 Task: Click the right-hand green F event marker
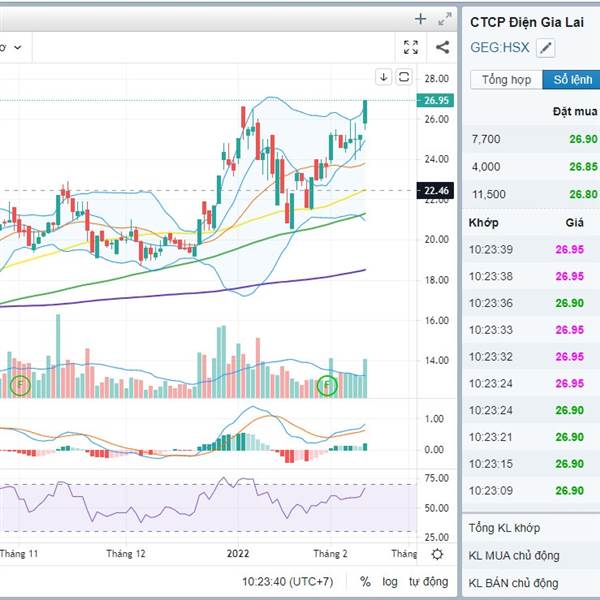click(327, 385)
